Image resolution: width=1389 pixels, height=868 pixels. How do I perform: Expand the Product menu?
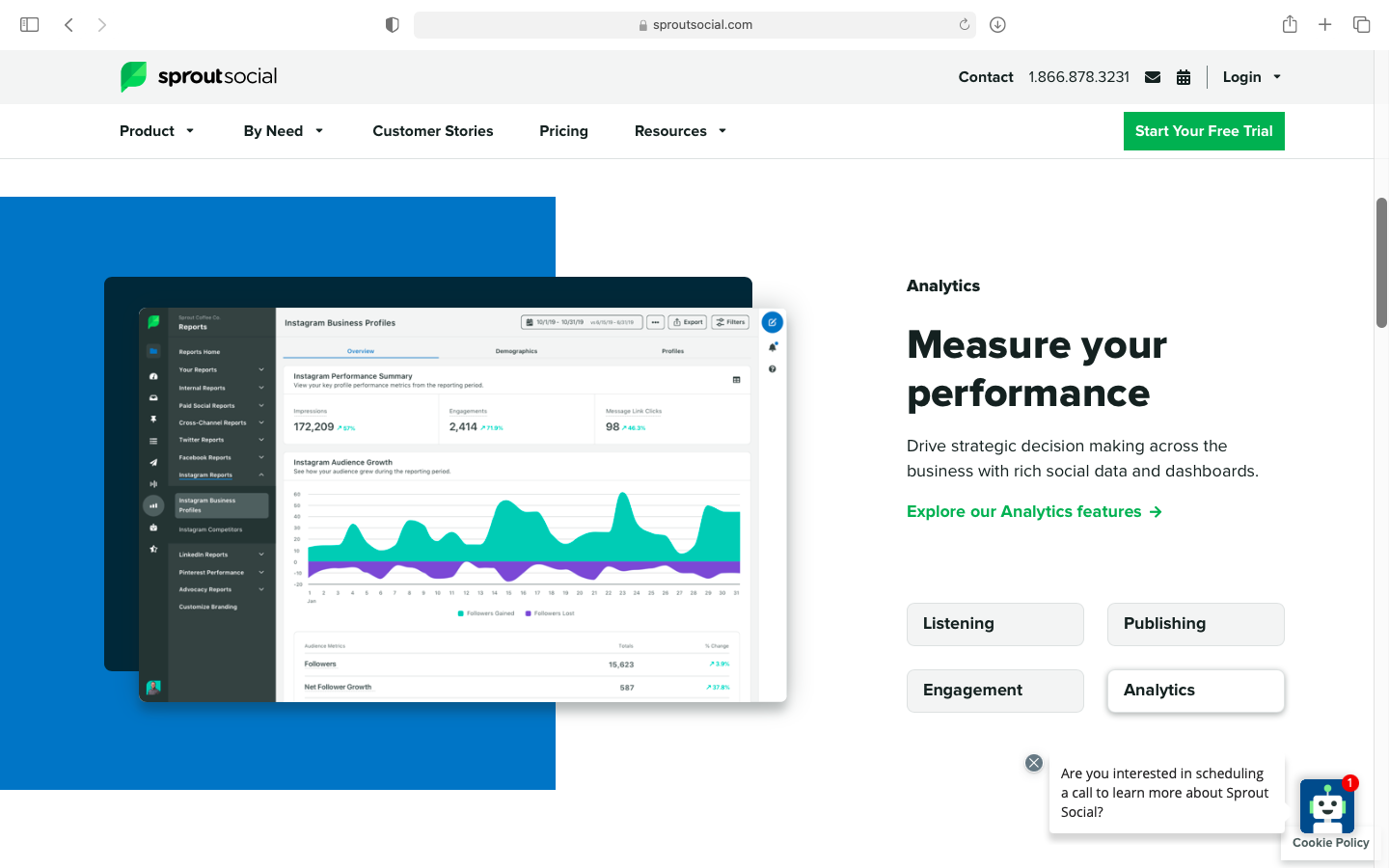[157, 131]
